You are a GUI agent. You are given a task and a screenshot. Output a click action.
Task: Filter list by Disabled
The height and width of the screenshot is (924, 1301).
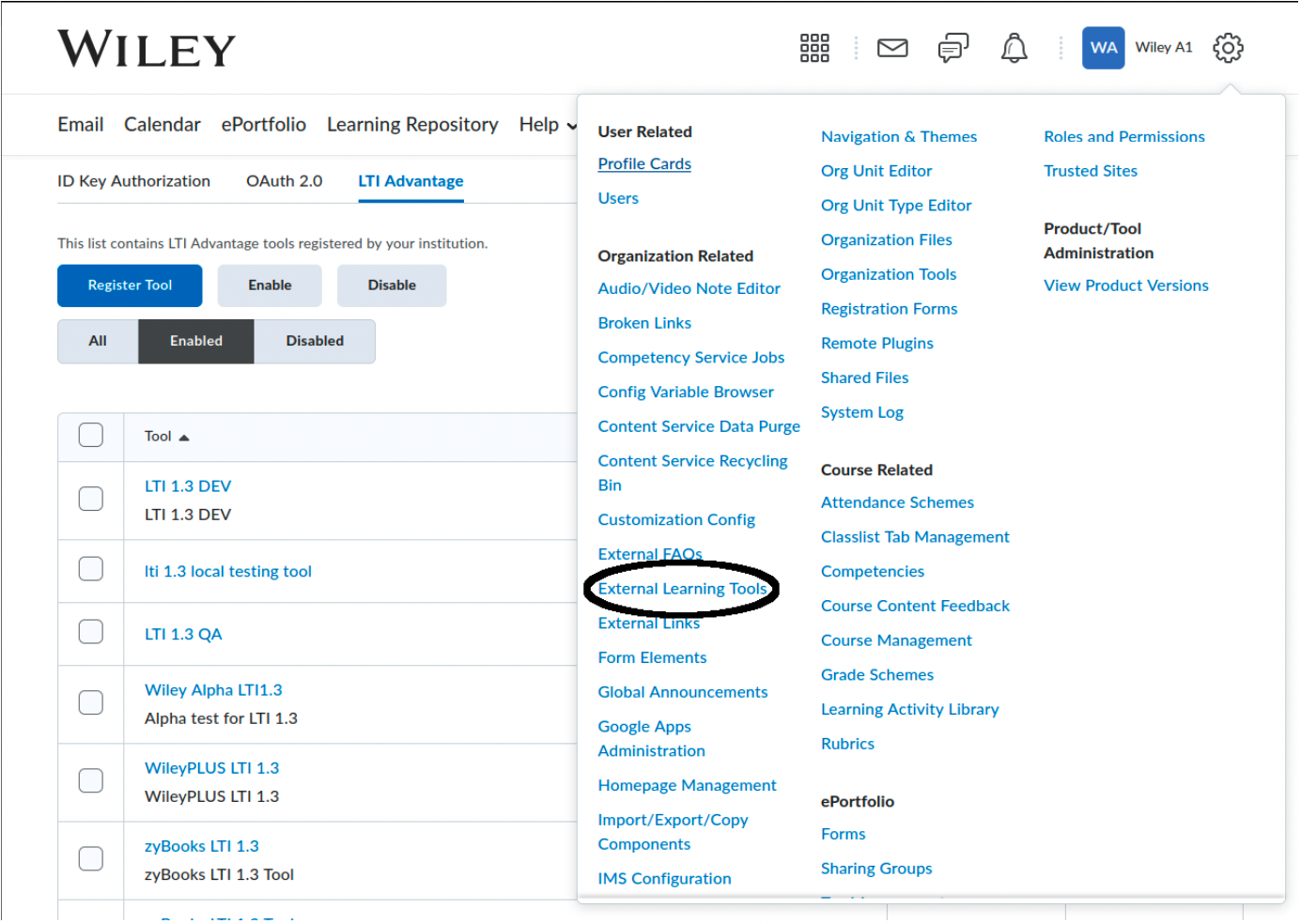click(315, 341)
